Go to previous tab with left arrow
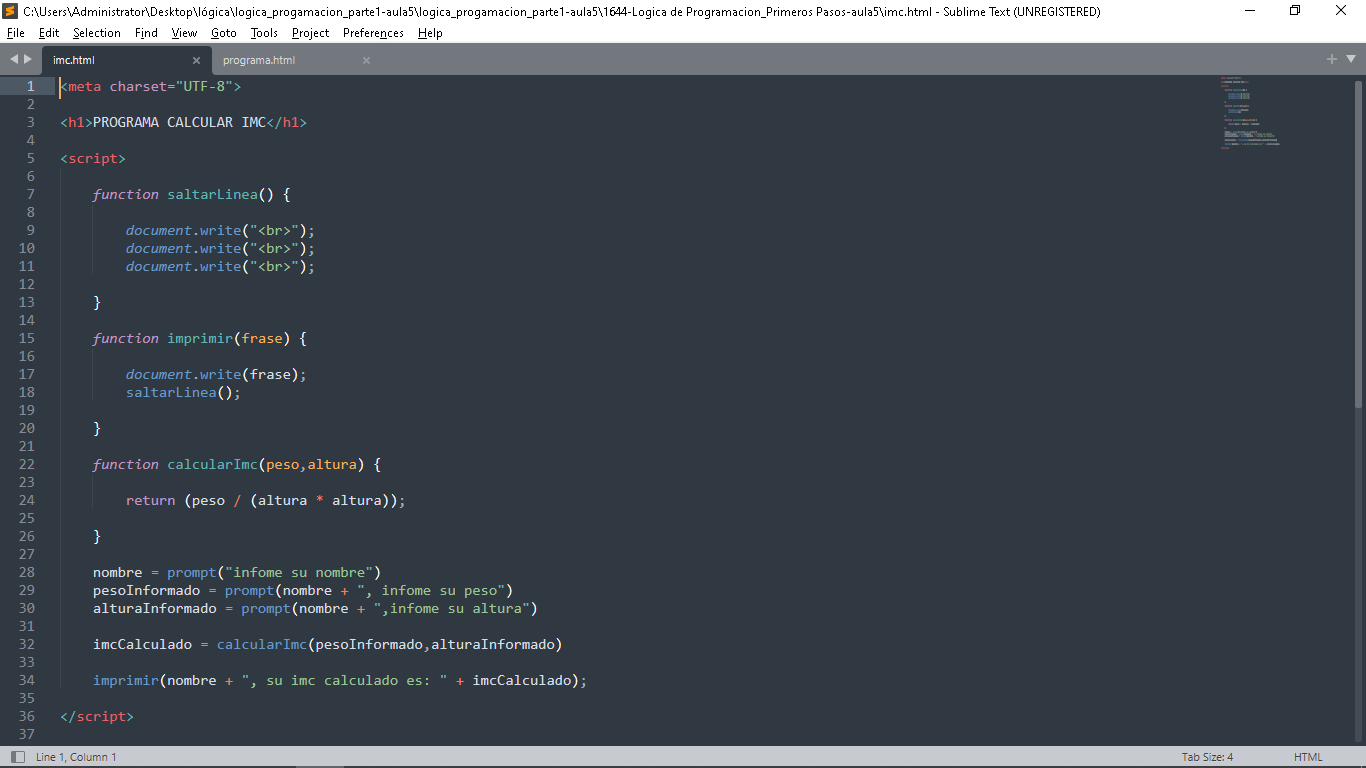Image resolution: width=1366 pixels, height=768 pixels. pyautogui.click(x=14, y=59)
